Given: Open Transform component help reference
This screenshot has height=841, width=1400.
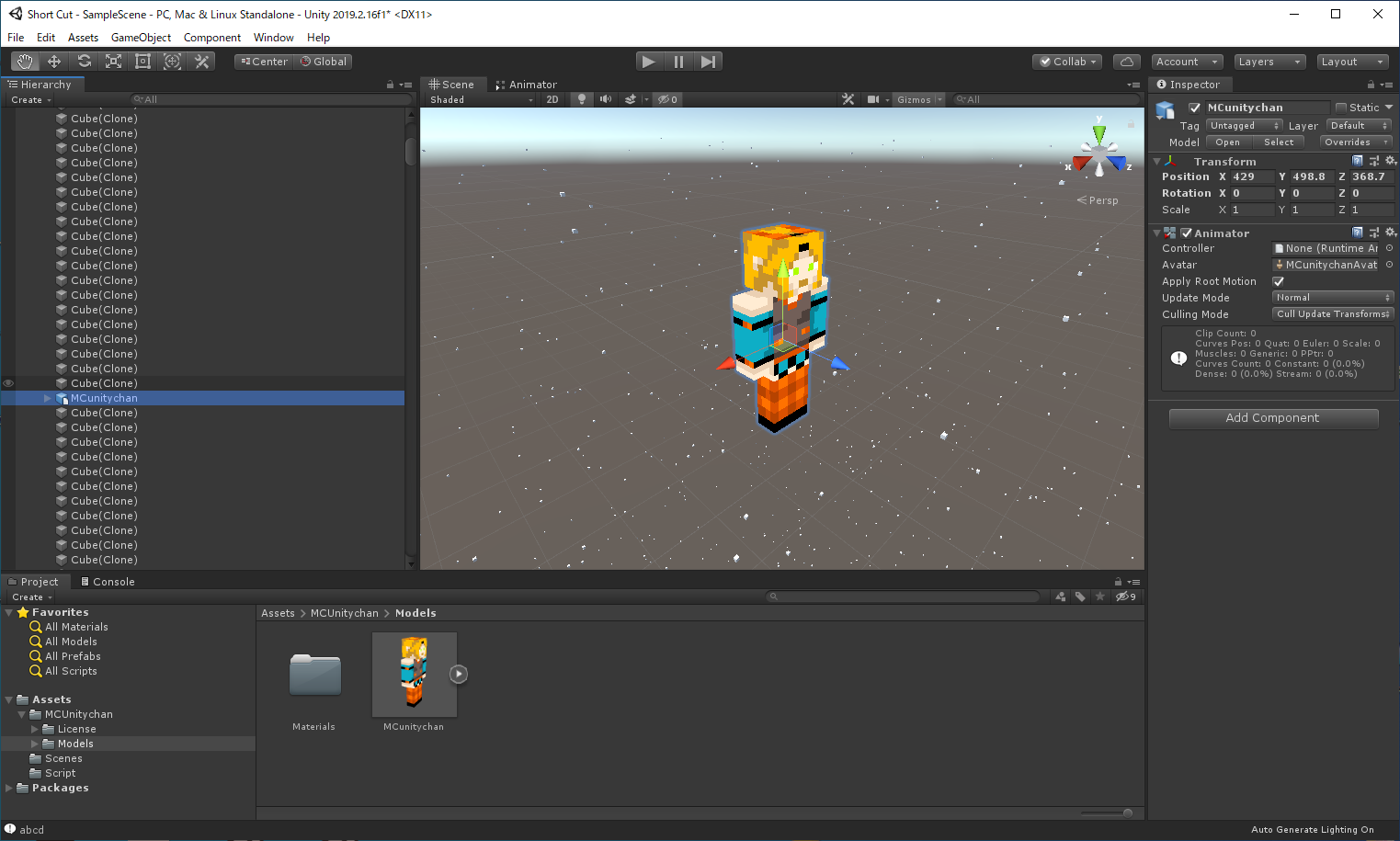Looking at the screenshot, I should point(1358,161).
